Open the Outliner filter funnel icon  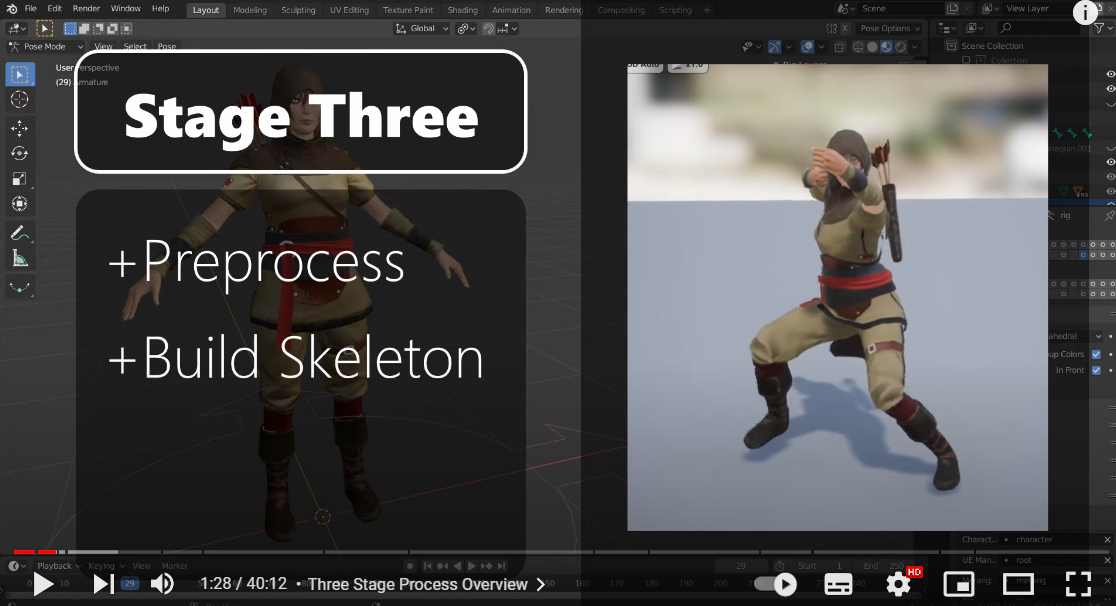coord(1100,27)
